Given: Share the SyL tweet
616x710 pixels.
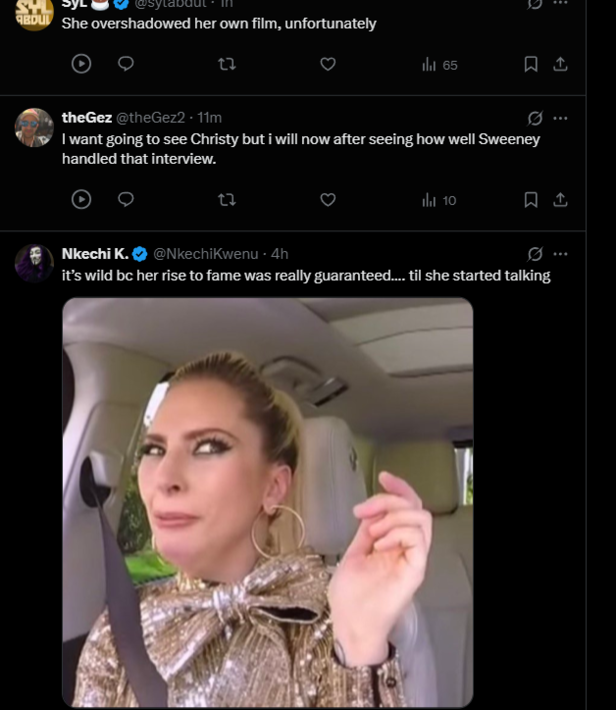Looking at the screenshot, I should 560,64.
